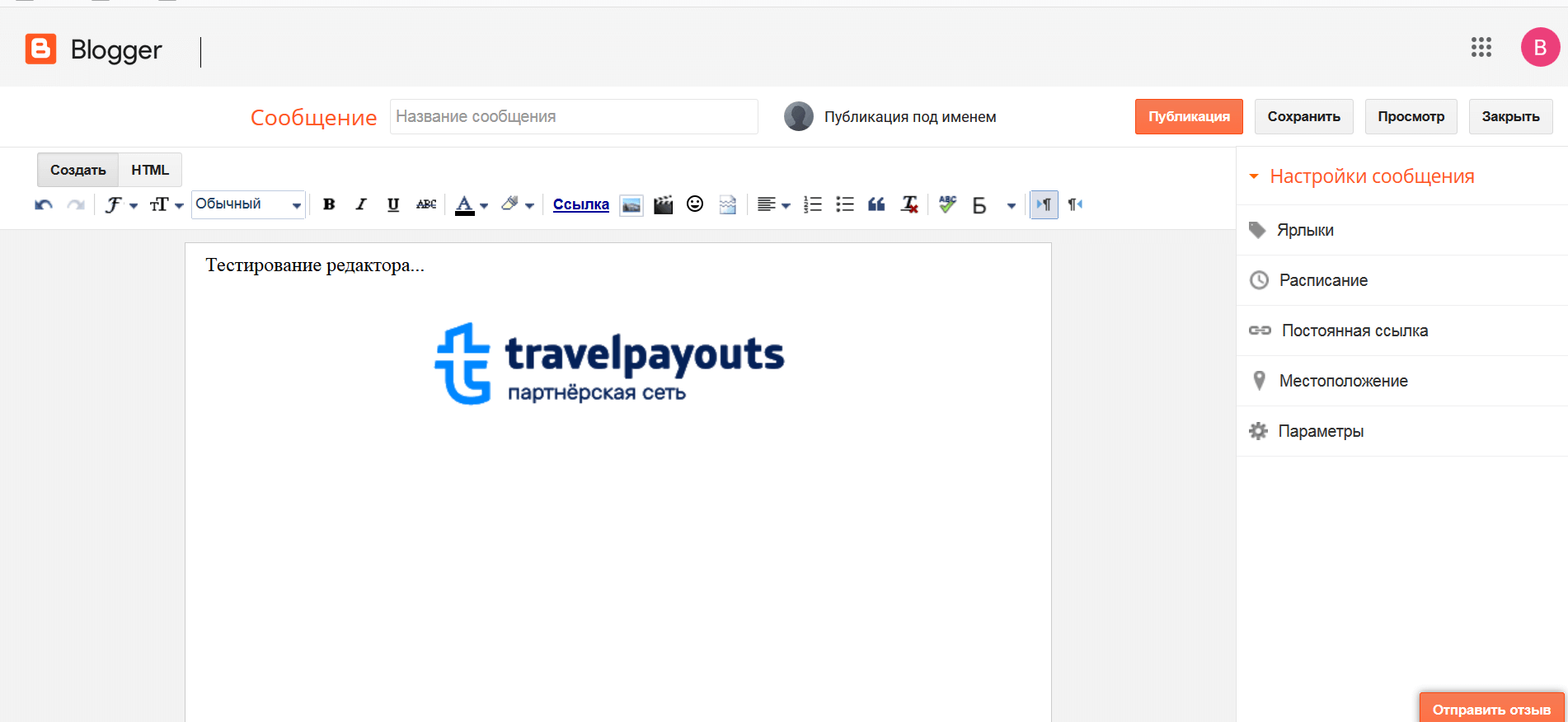1568x722 pixels.
Task: Click the Название сообщения title field
Action: 573,117
